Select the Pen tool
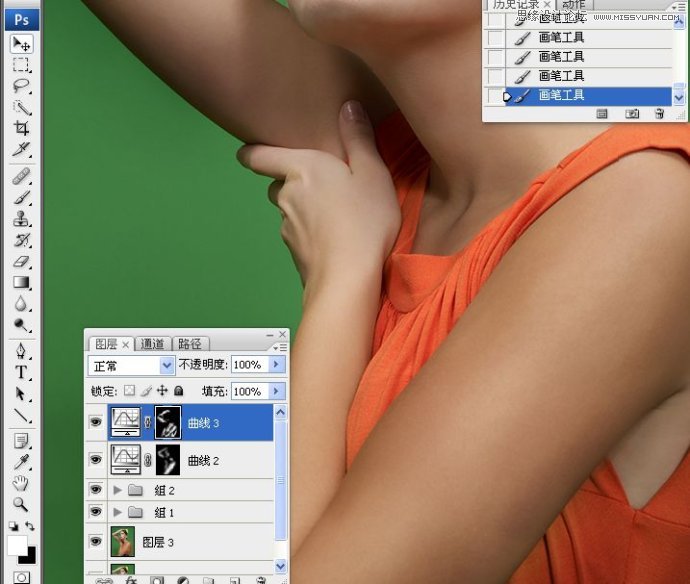The width and height of the screenshot is (690, 584). [21, 351]
